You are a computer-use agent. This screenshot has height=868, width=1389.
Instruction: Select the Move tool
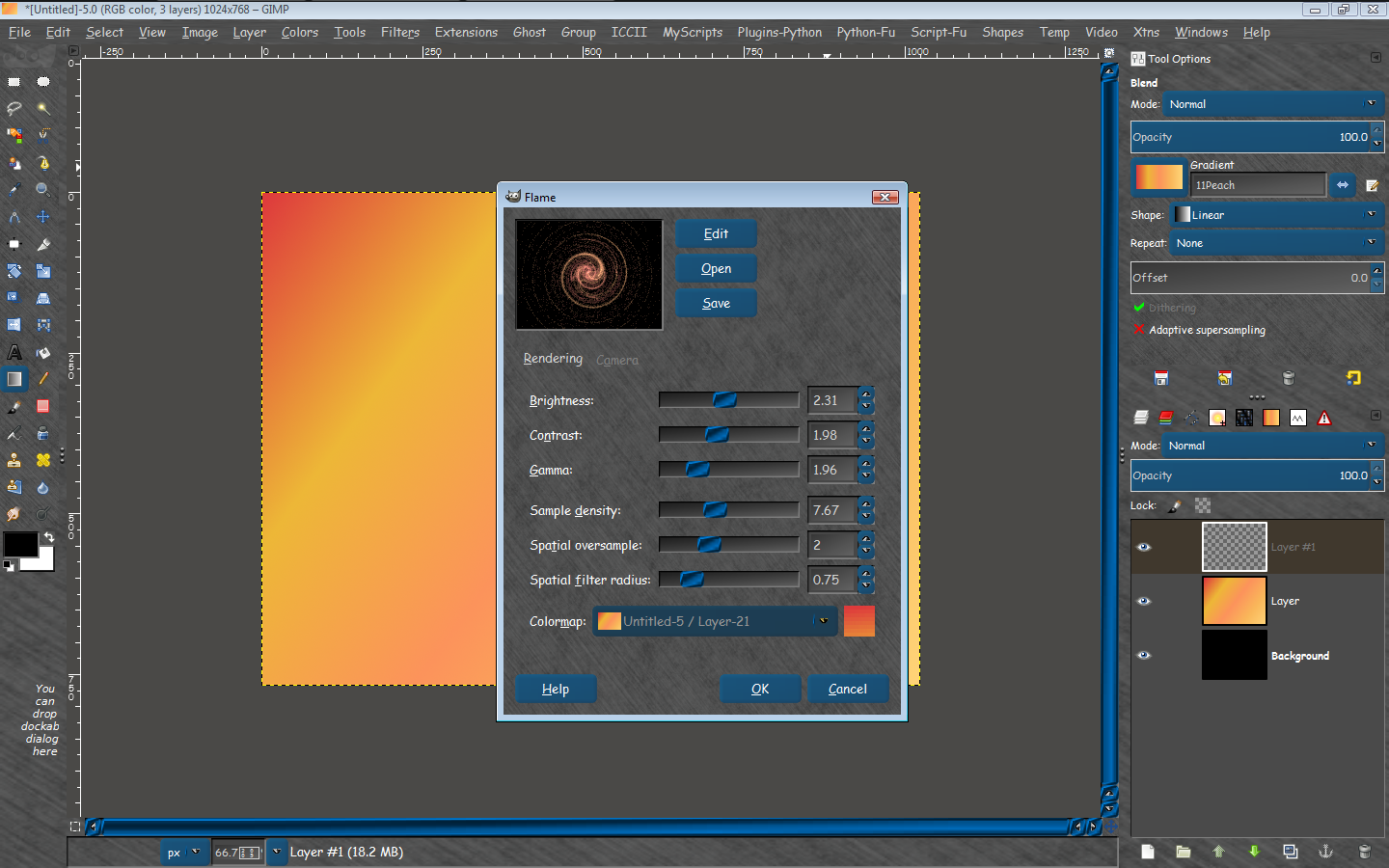click(x=43, y=217)
